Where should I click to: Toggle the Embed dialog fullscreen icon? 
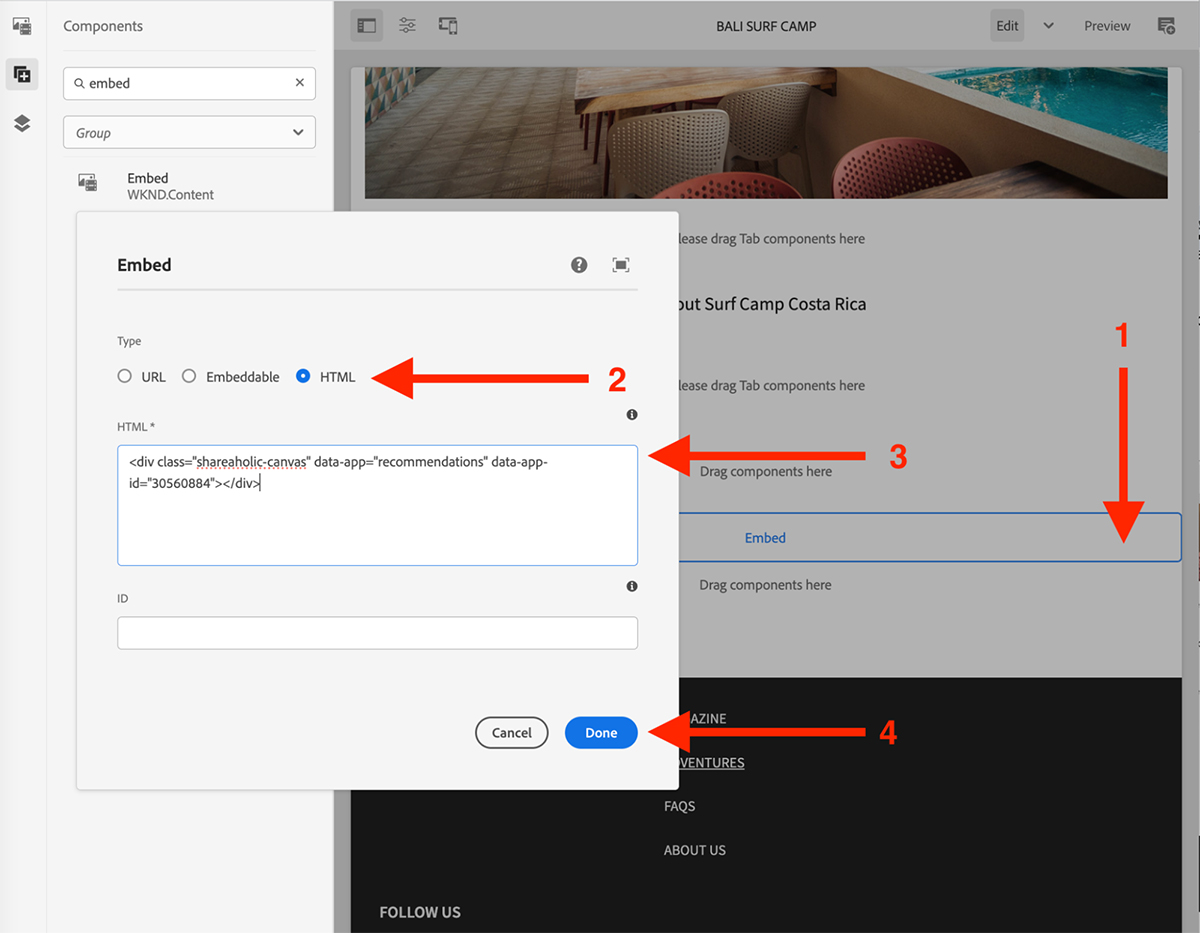tap(621, 265)
